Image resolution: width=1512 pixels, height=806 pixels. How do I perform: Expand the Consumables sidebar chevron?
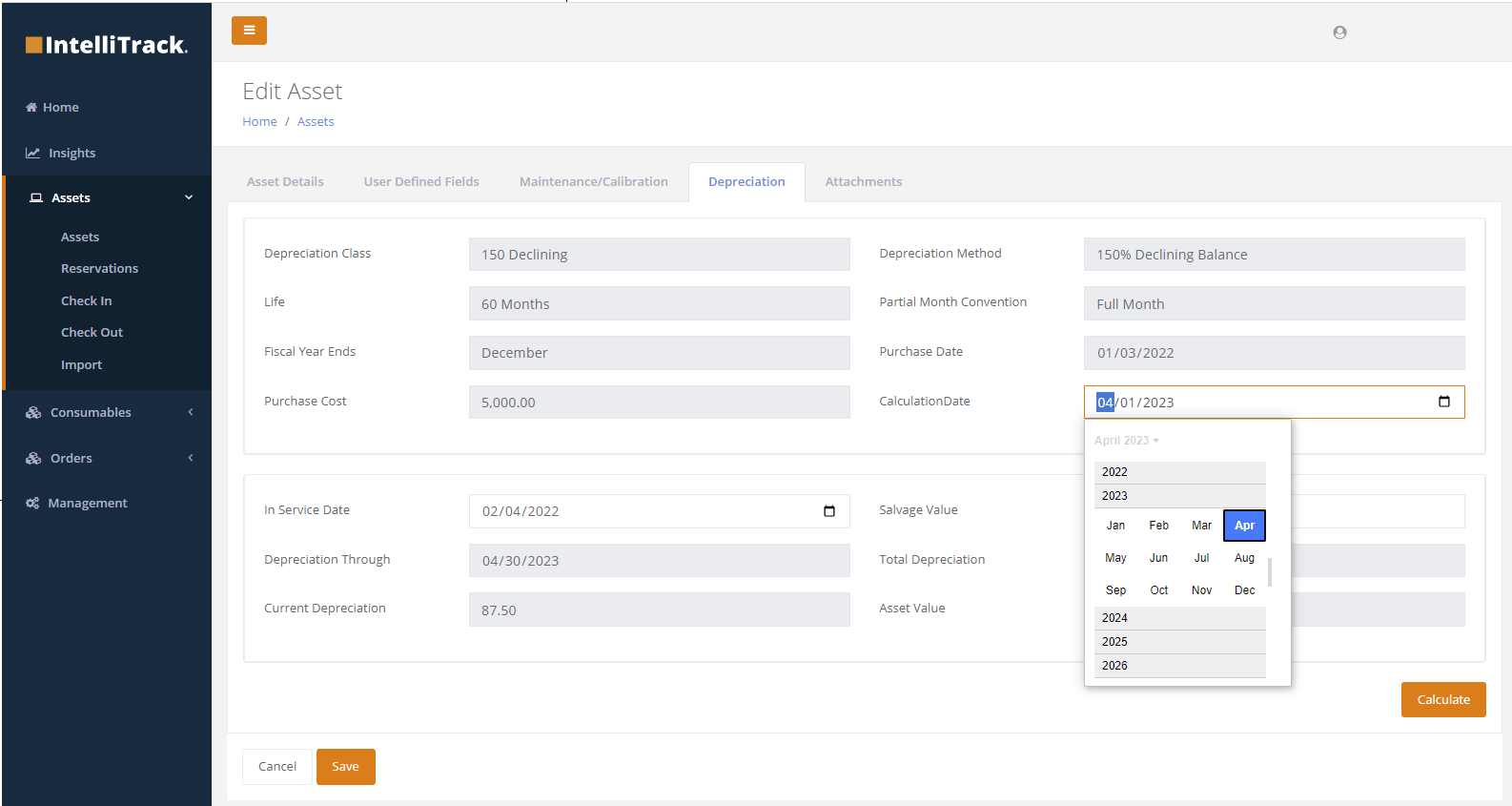click(191, 412)
